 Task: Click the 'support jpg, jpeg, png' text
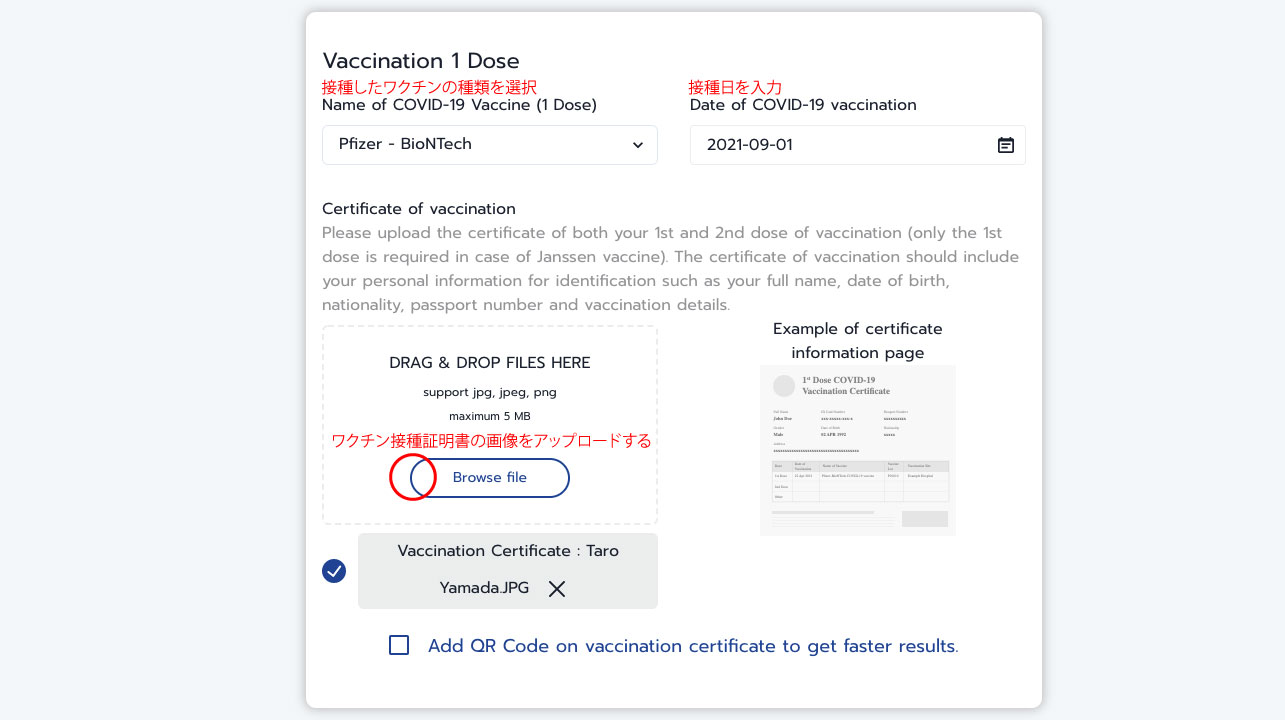(x=490, y=392)
